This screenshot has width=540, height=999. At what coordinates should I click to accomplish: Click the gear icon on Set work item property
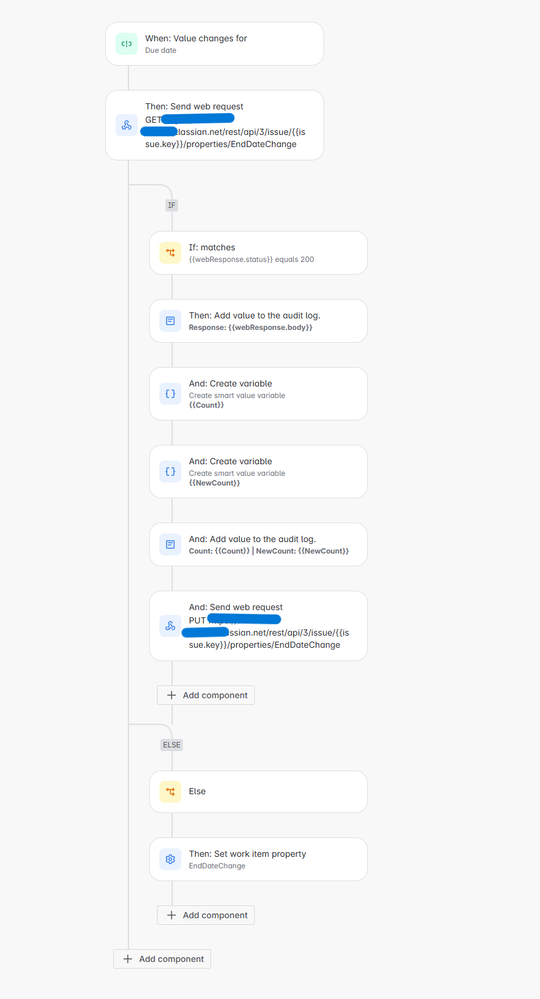click(x=170, y=859)
